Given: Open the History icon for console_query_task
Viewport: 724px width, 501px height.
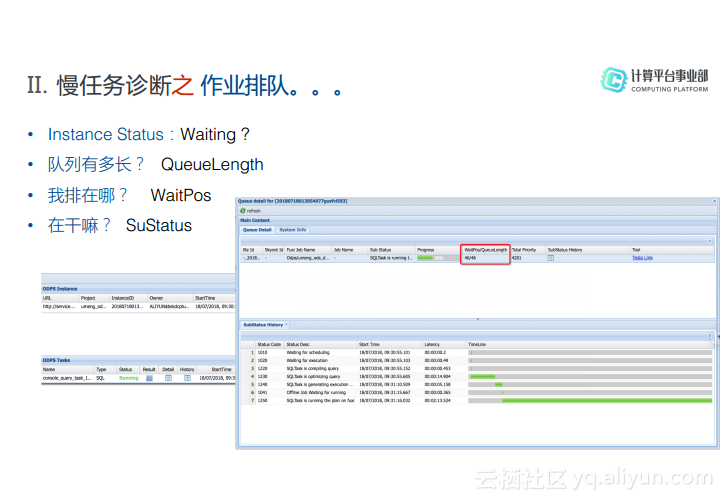Looking at the screenshot, I should [x=187, y=378].
